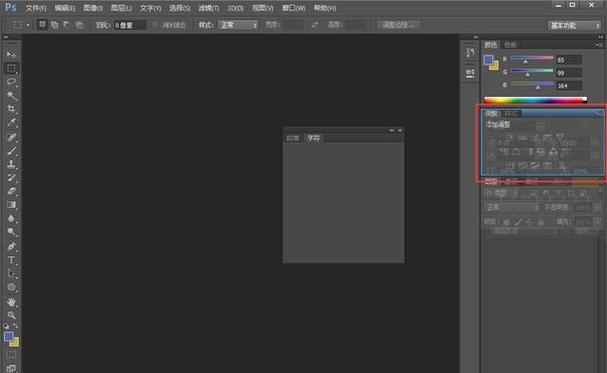
Task: Select the Pen tool
Action: (x=11, y=246)
